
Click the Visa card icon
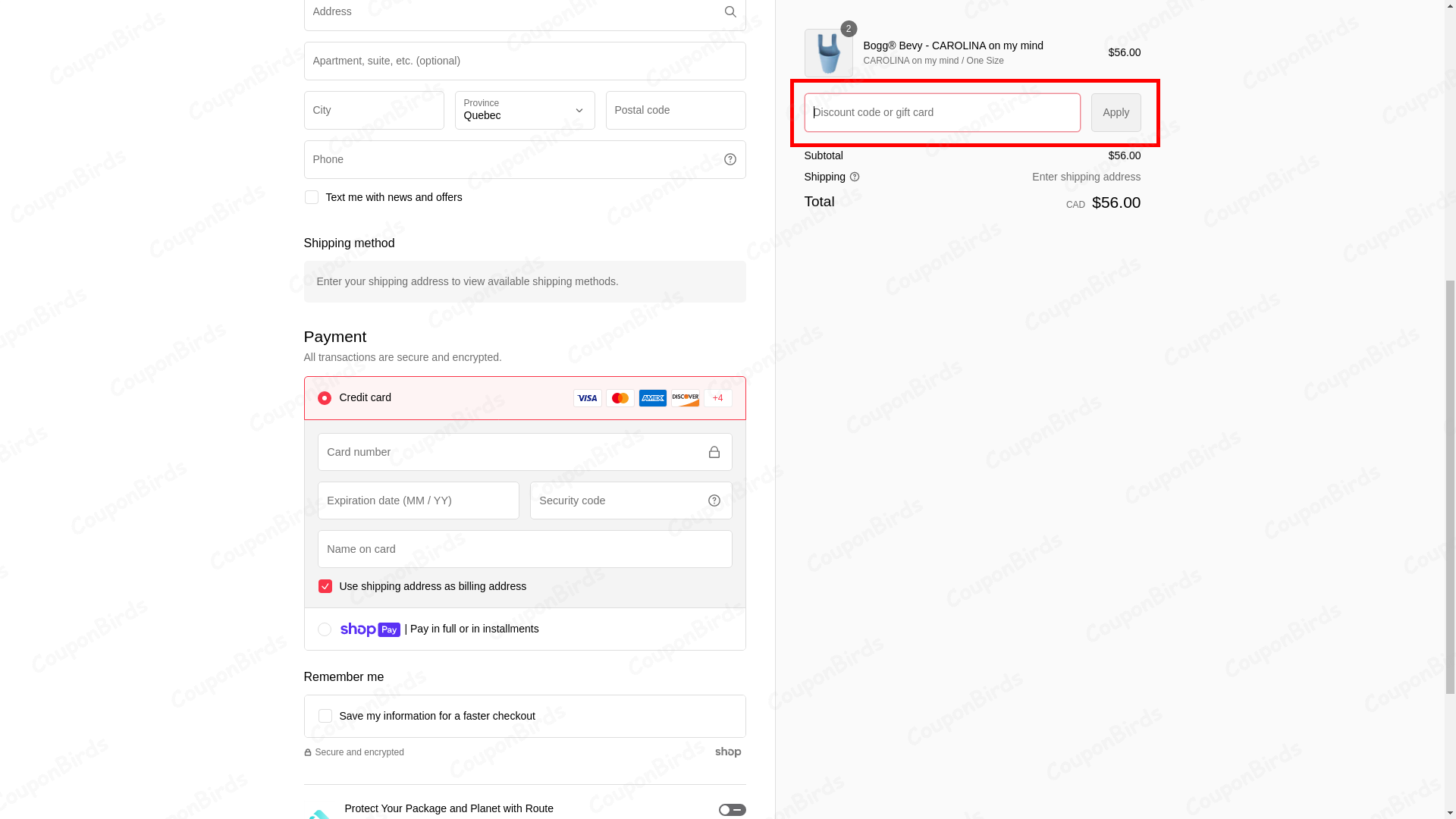(587, 398)
